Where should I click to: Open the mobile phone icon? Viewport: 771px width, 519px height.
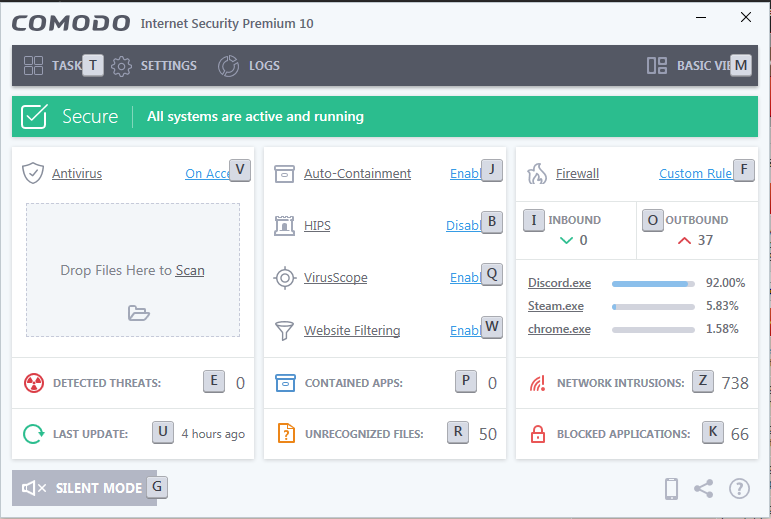tap(671, 489)
